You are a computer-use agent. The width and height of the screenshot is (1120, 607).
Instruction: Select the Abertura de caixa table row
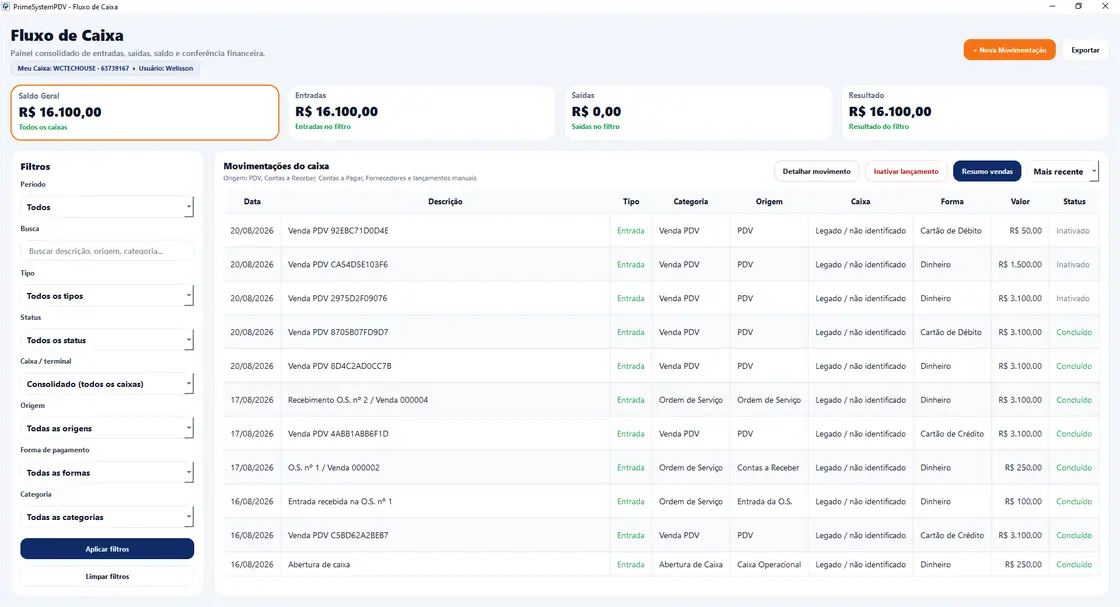(x=661, y=564)
